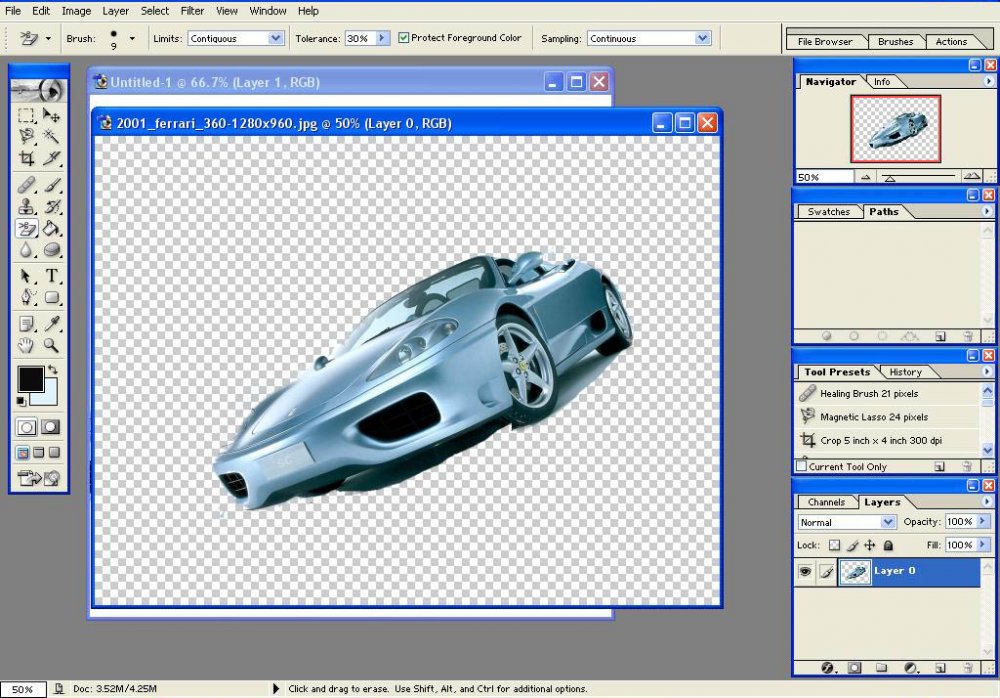Image resolution: width=1000 pixels, height=698 pixels.
Task: Select the Crop tool in toolbox
Action: (x=26, y=158)
